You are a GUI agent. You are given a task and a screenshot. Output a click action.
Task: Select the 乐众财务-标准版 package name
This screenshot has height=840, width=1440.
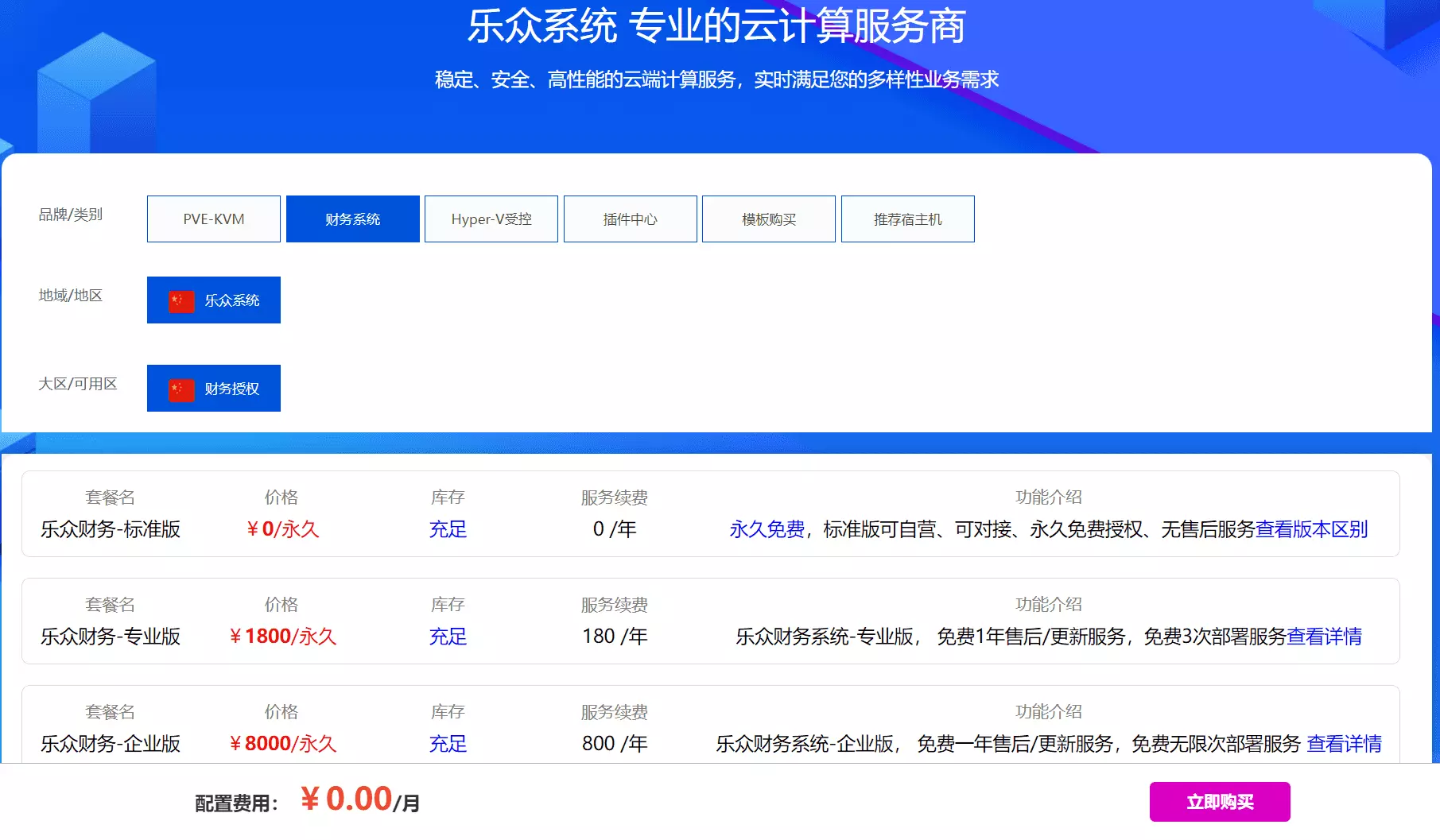111,529
